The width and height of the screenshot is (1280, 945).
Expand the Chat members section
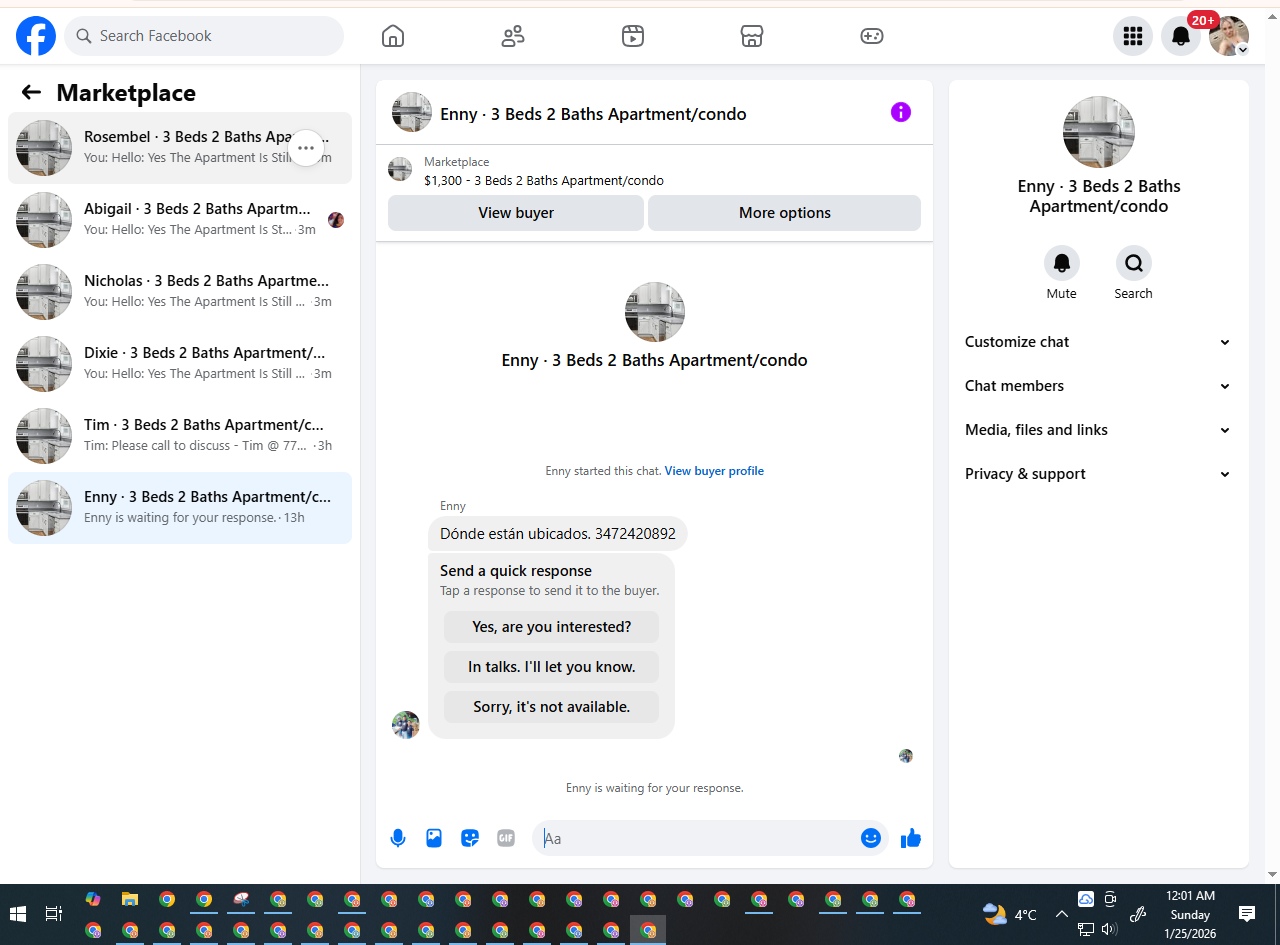[1098, 386]
